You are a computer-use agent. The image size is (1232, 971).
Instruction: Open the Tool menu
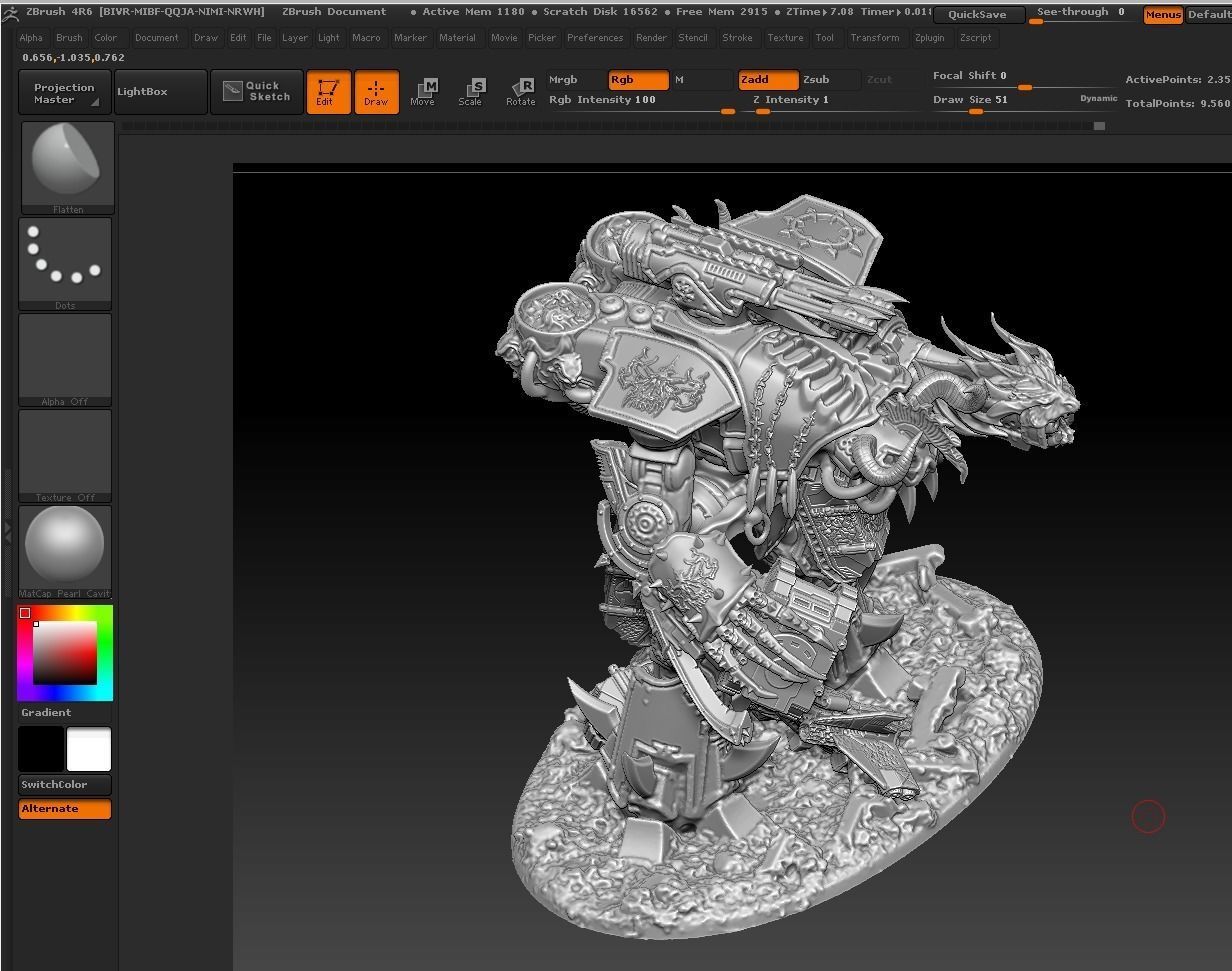click(825, 38)
